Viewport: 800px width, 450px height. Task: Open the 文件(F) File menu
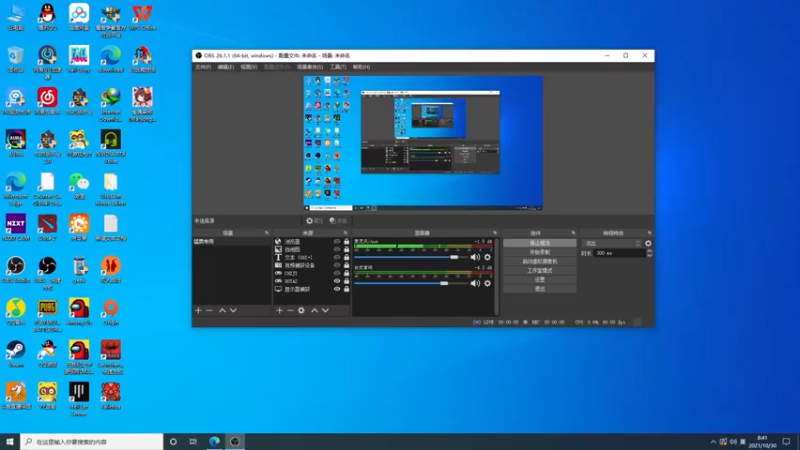click(x=203, y=67)
